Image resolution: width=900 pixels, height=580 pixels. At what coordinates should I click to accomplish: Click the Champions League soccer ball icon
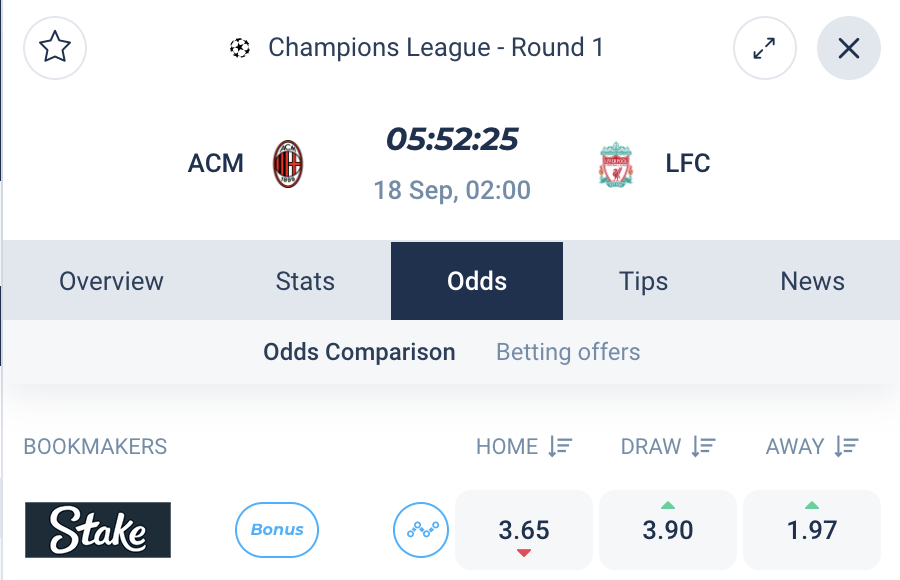[x=240, y=48]
